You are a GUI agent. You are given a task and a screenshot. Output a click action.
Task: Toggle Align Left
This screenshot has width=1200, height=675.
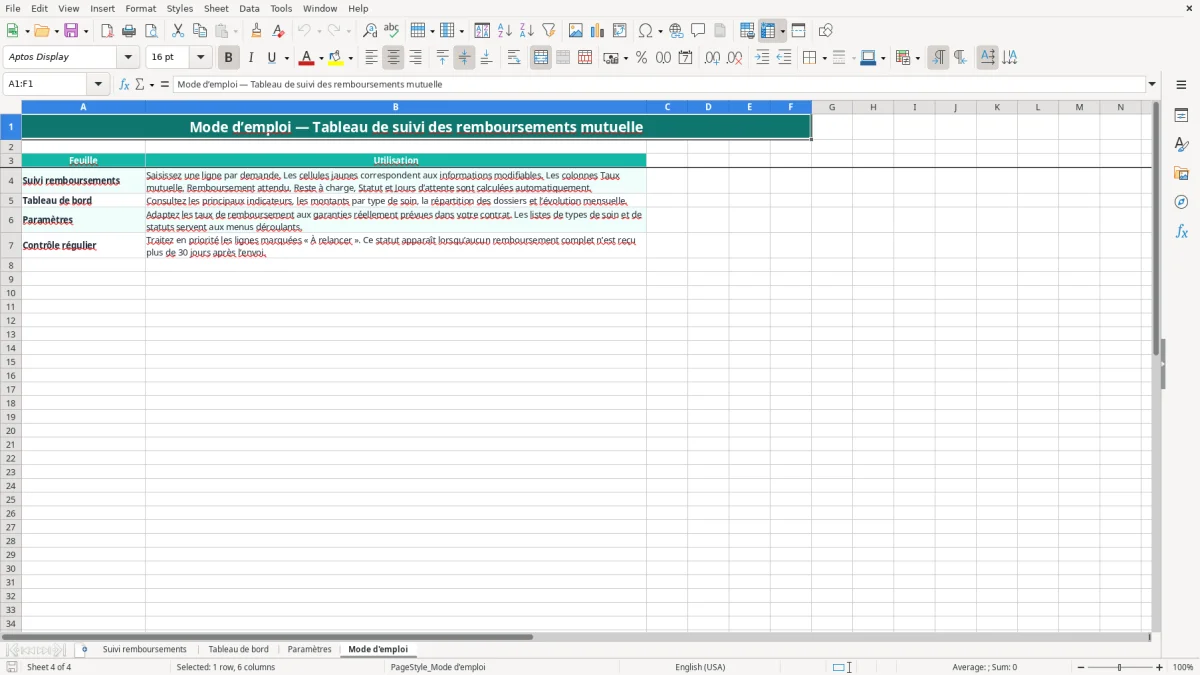point(372,58)
